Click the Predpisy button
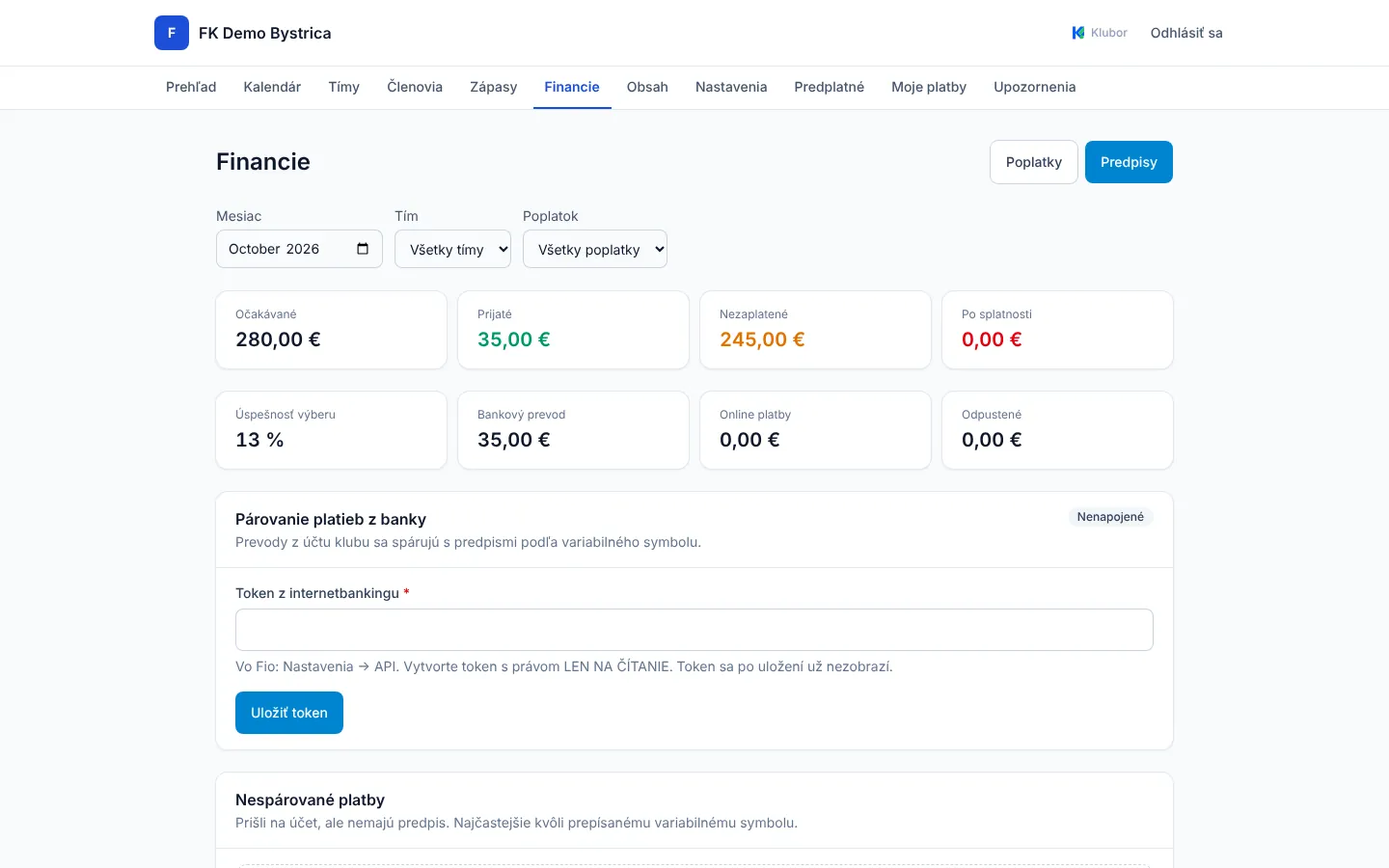The height and width of the screenshot is (868, 1389). 1129,162
